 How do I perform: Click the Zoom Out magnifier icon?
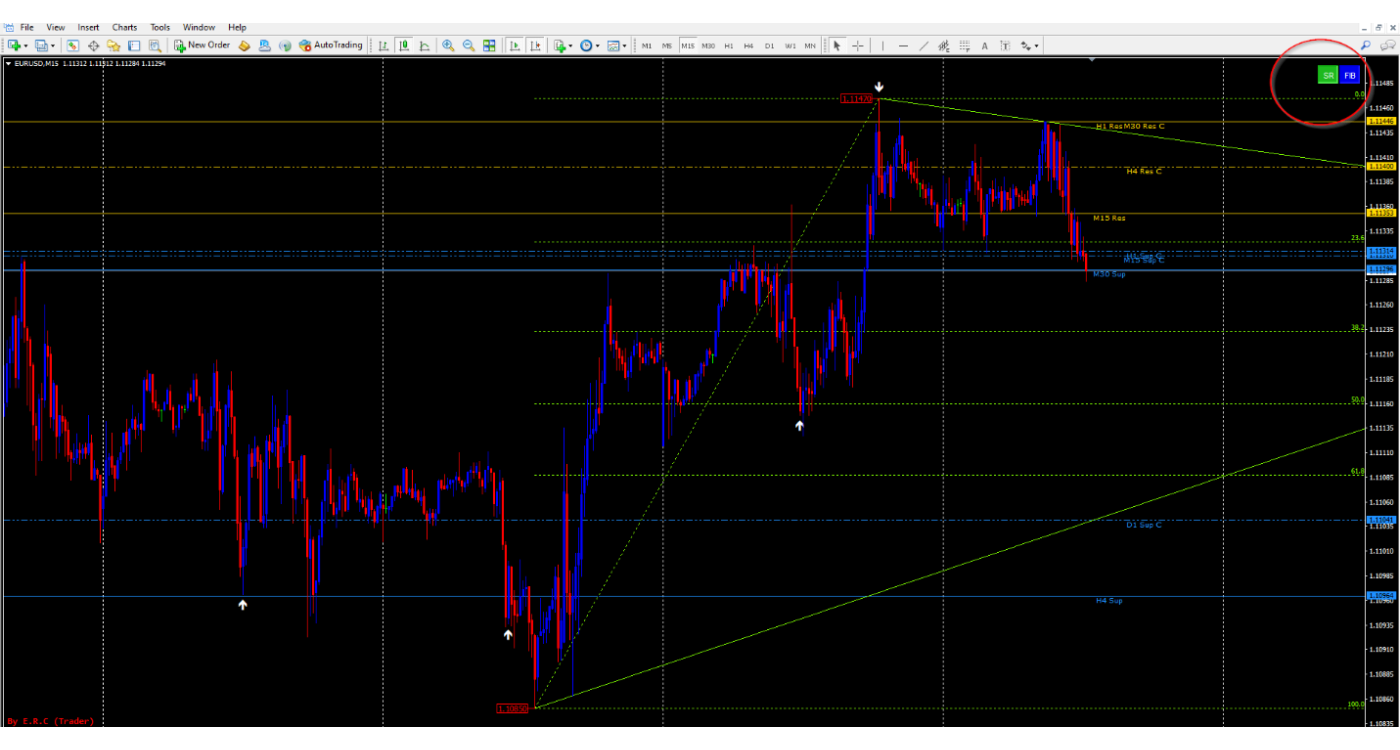click(468, 45)
